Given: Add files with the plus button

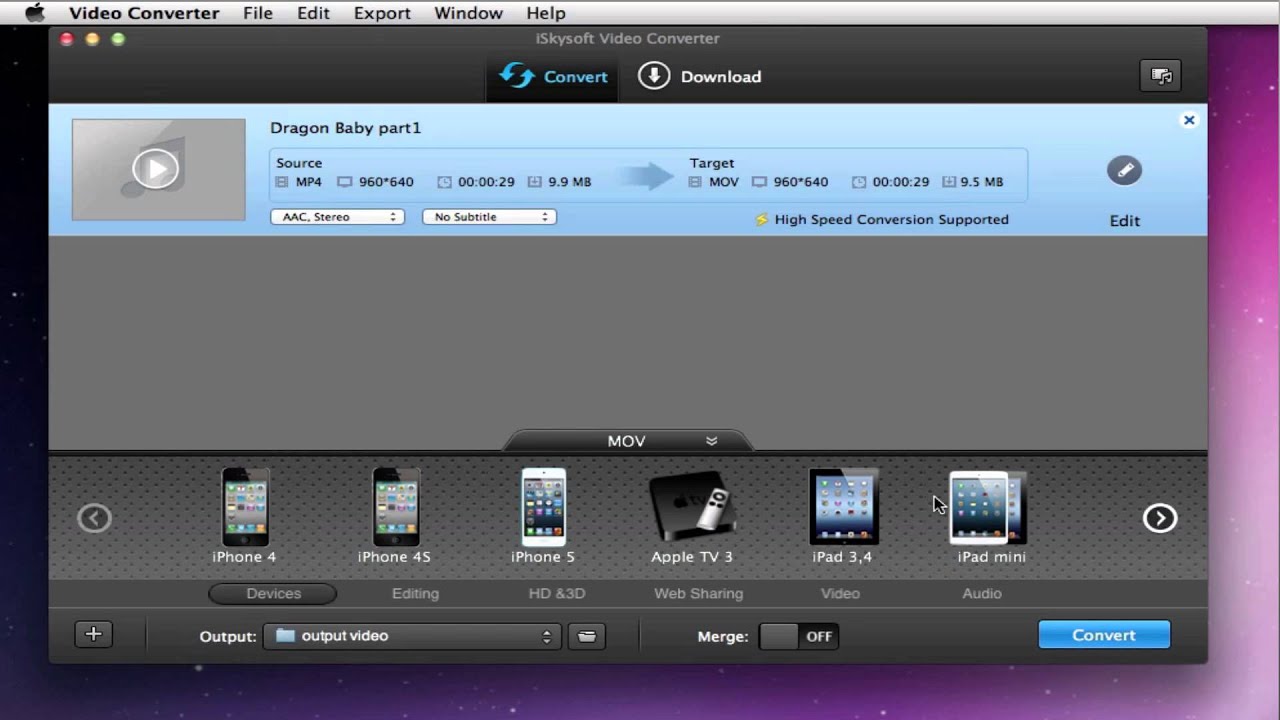Looking at the screenshot, I should 94,634.
